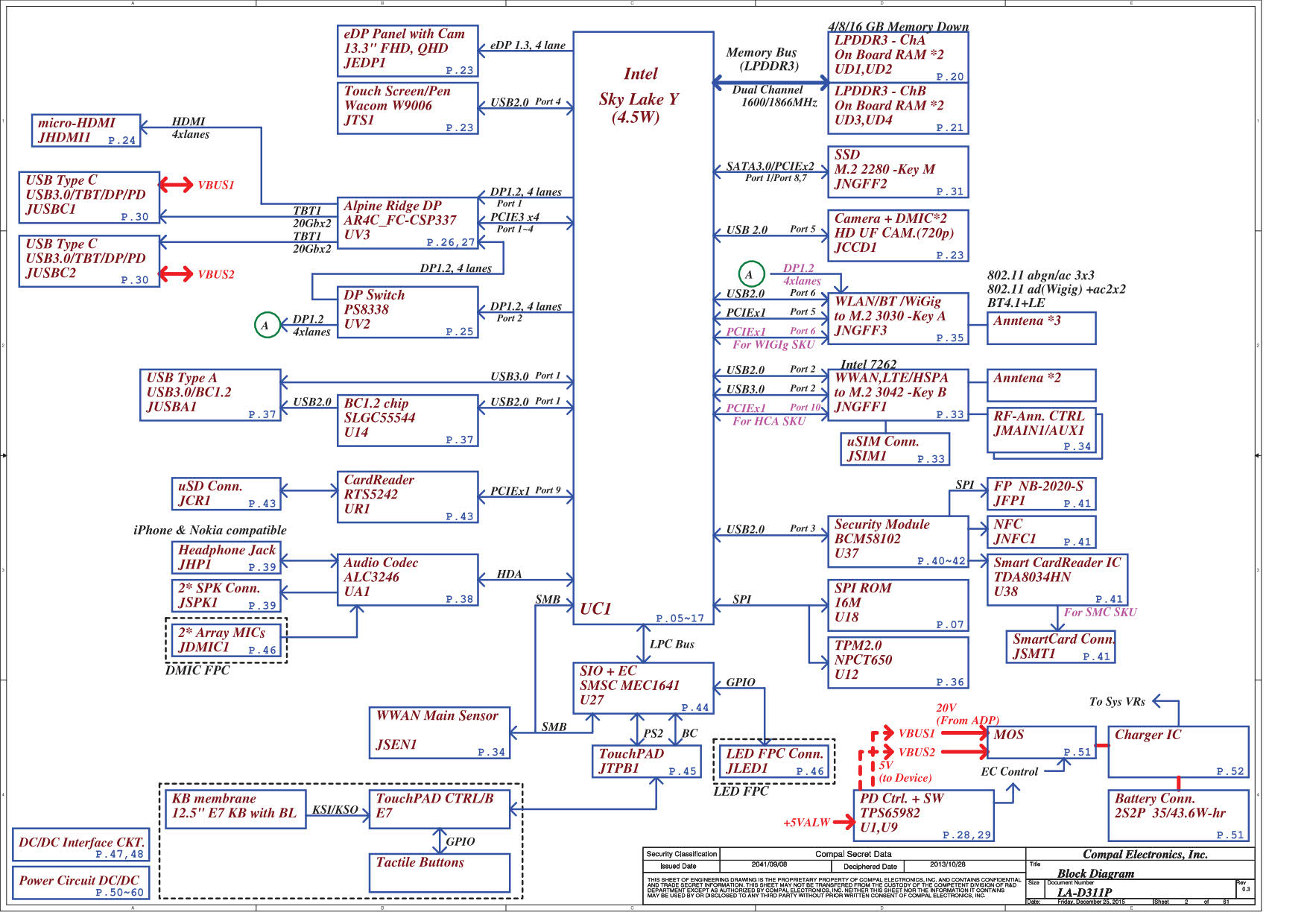Viewport: 1307px width, 924px height.
Task: Click the SSD M.2 2280 JNGFF2 block
Action: click(x=898, y=172)
